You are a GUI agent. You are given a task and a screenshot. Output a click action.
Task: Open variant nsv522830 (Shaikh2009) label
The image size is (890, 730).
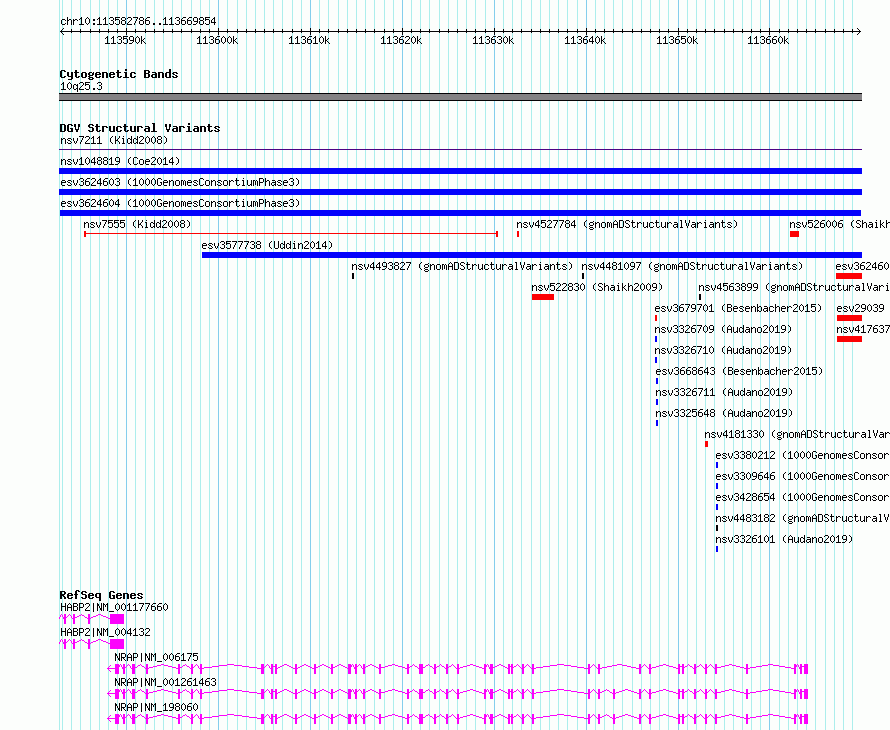(597, 287)
